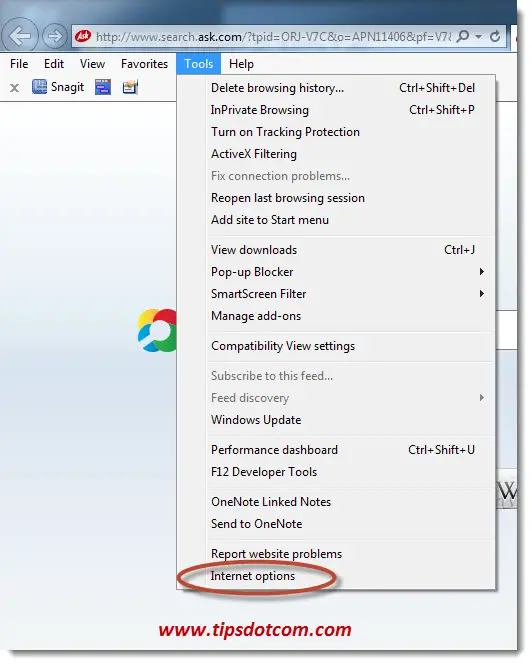Viewport: 532px width, 665px height.
Task: Refresh the page with reload icon
Action: pos(495,37)
